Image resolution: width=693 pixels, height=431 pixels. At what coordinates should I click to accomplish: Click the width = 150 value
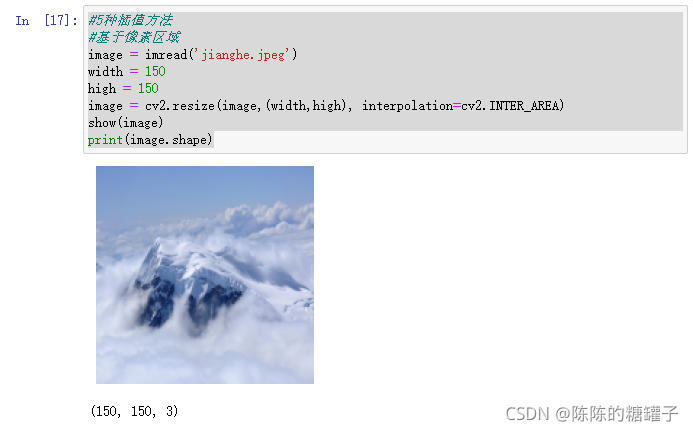pos(155,71)
